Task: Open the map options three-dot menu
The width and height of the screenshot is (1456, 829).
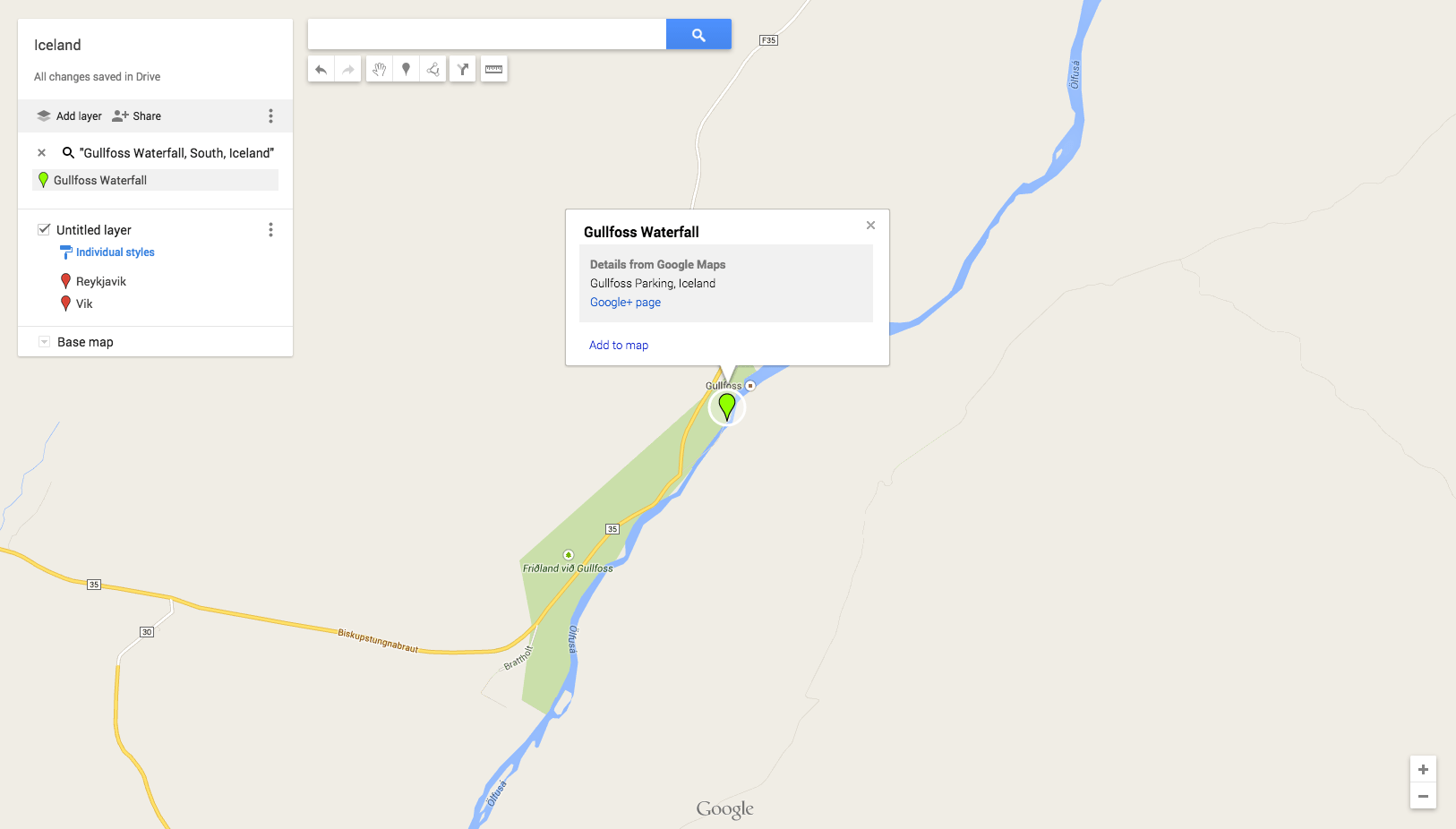Action: click(270, 116)
